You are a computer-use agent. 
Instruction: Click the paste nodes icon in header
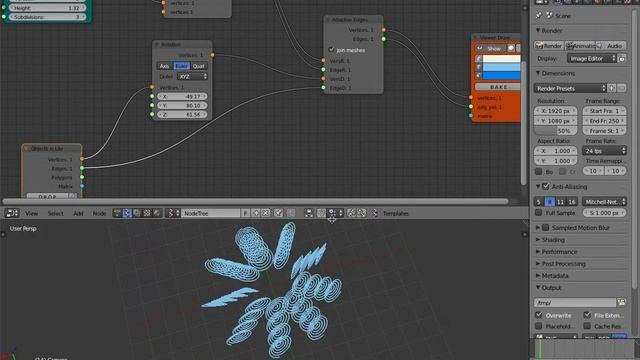click(361, 213)
